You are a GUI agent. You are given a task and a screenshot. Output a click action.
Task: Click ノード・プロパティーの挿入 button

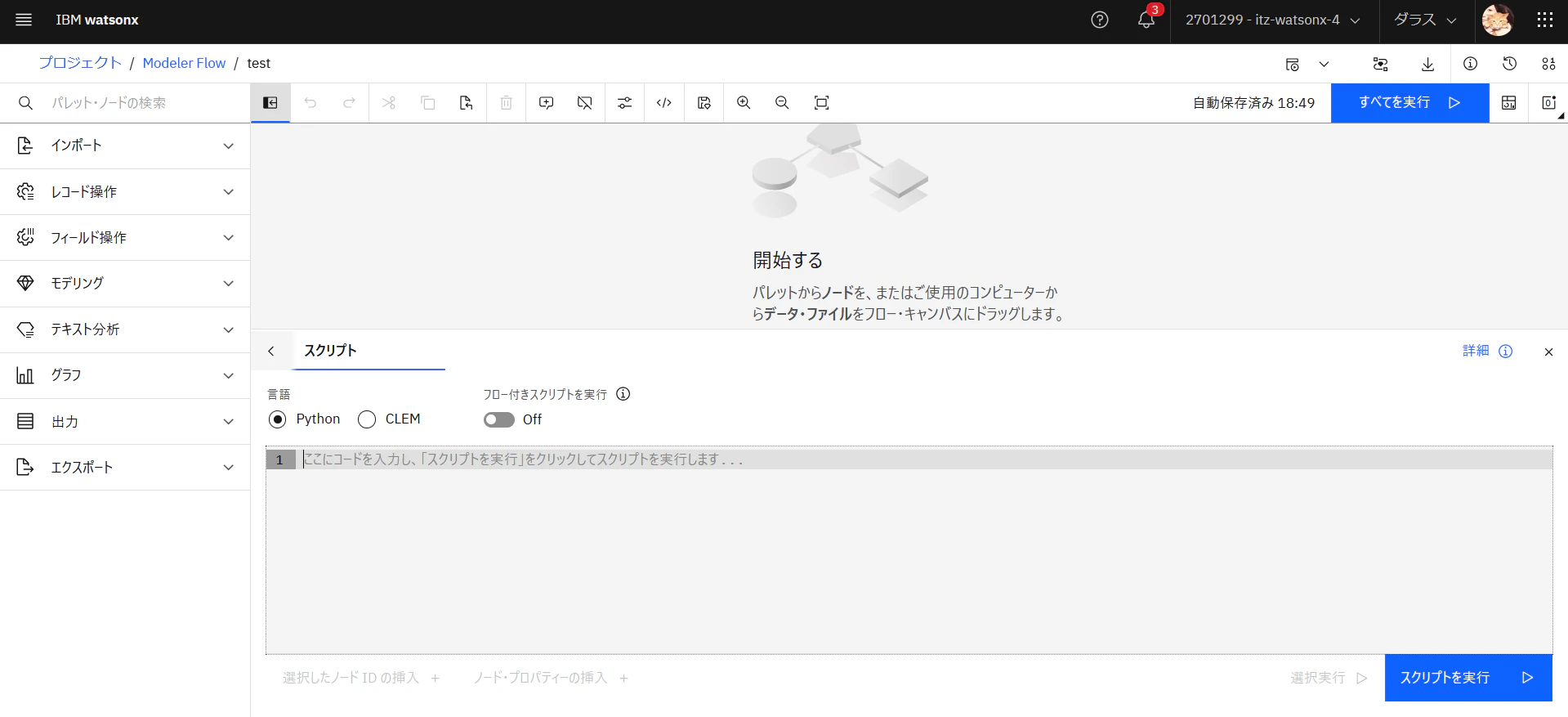[x=551, y=678]
